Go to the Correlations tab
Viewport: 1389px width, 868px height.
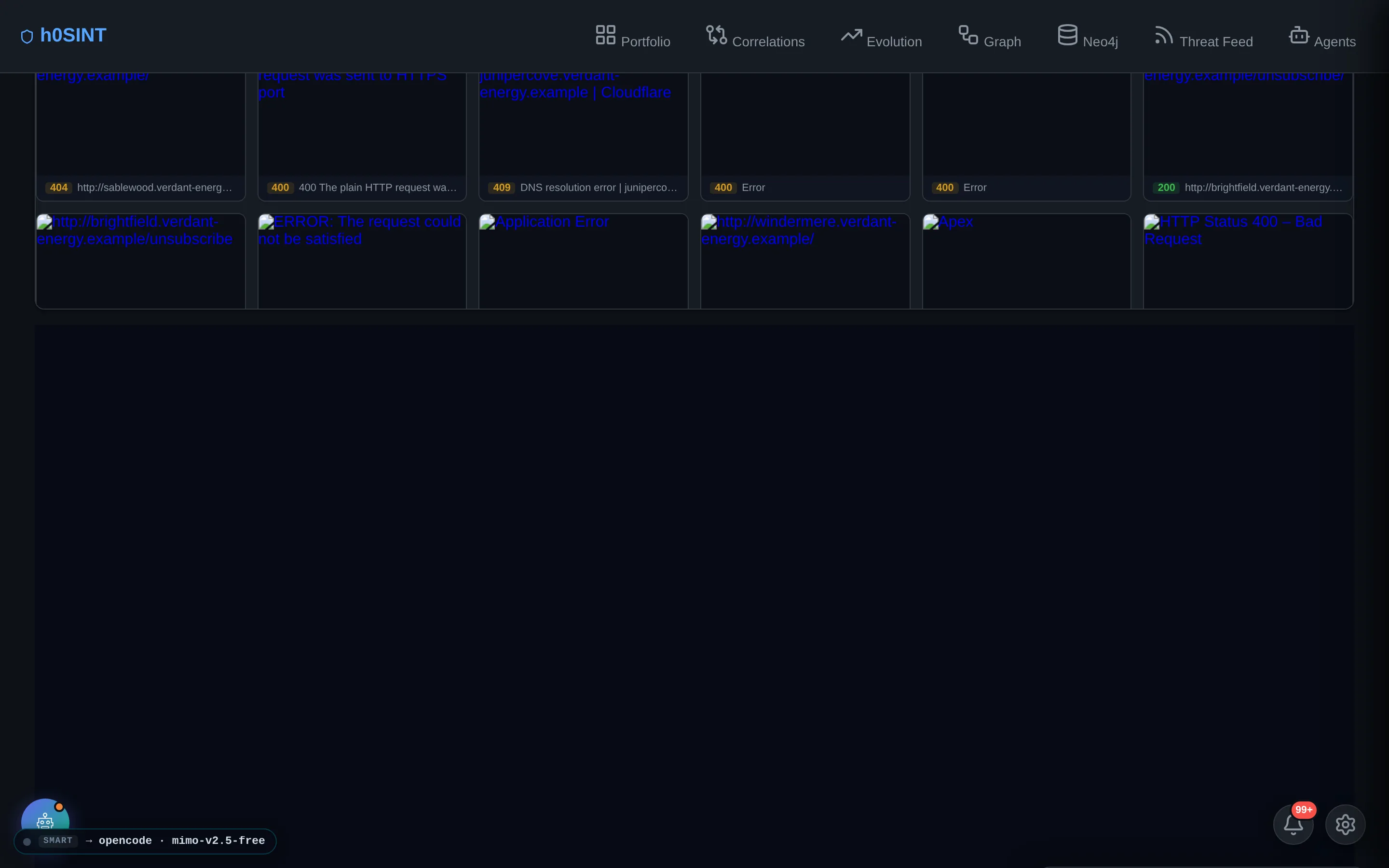pos(755,36)
